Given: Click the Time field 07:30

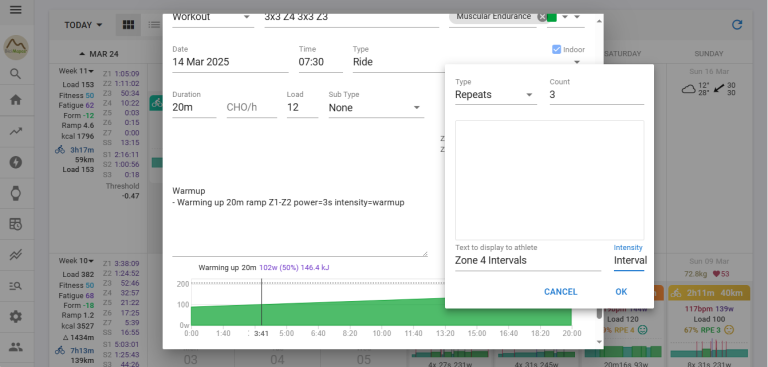Looking at the screenshot, I should click(x=320, y=62).
